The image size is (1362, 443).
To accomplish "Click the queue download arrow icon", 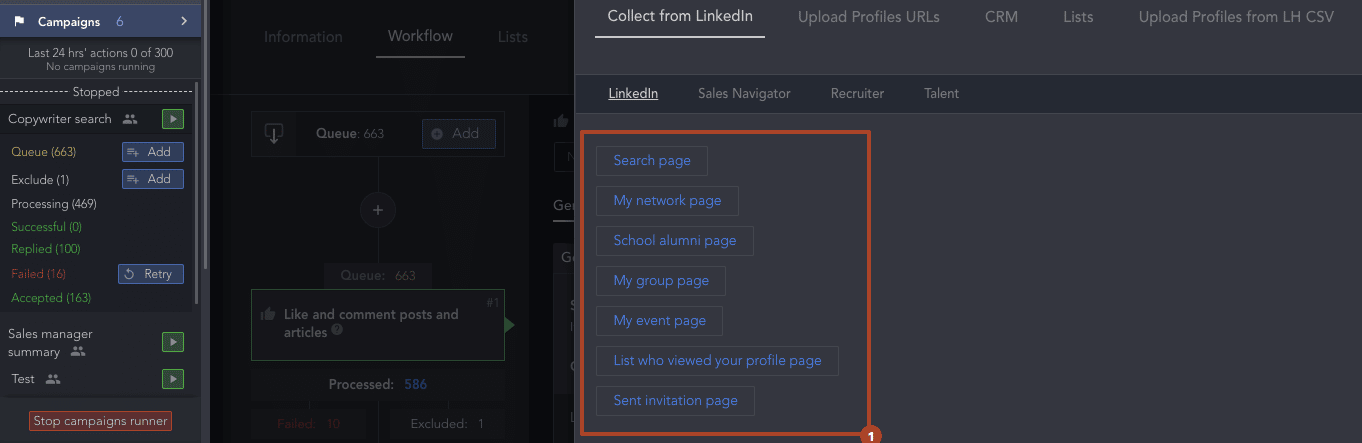I will (x=273, y=134).
